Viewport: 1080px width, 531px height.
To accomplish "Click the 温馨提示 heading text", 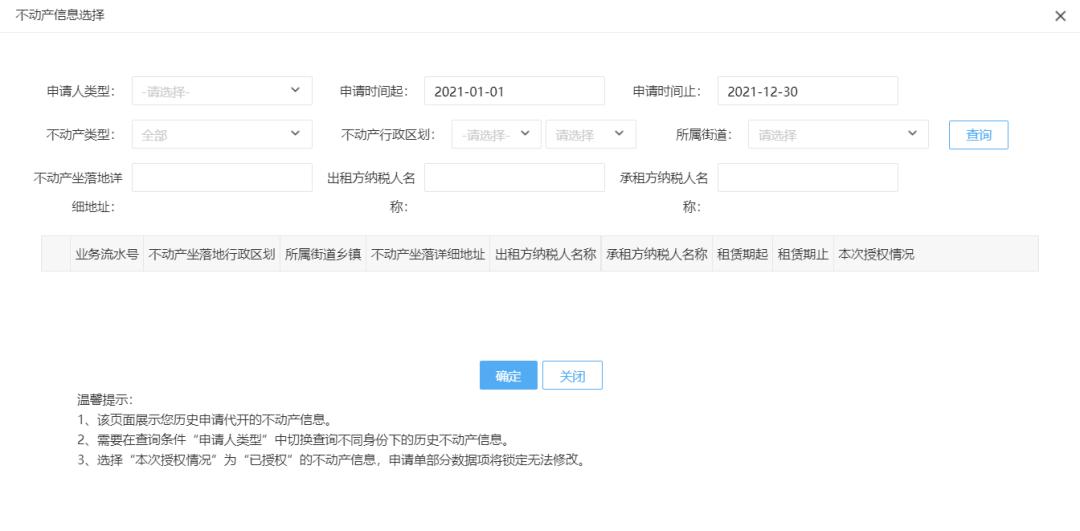I will (x=105, y=399).
